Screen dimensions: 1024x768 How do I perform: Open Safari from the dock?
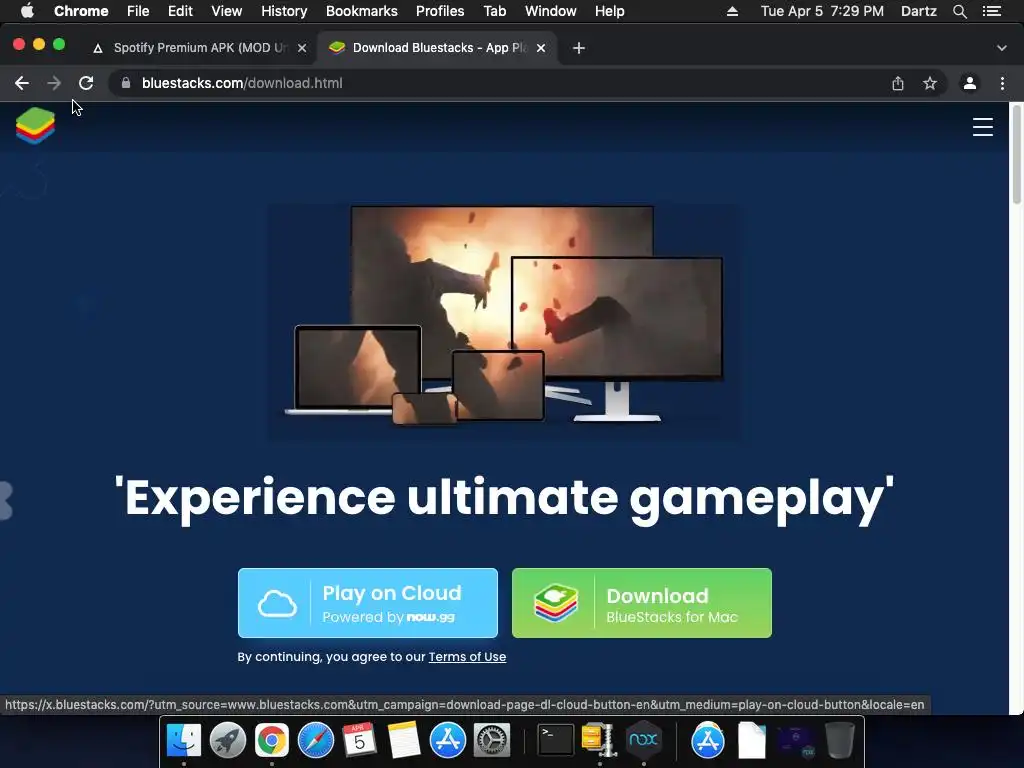pos(315,740)
